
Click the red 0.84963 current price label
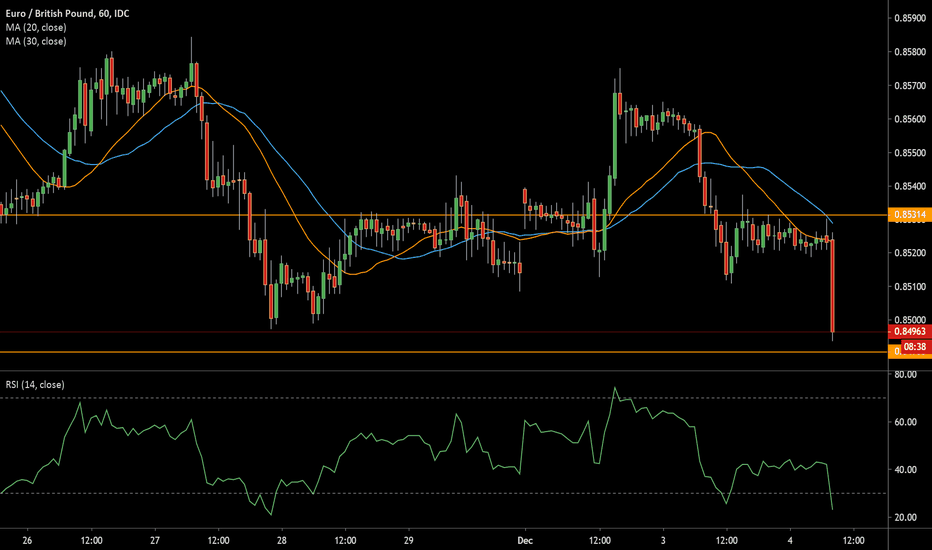pos(908,331)
